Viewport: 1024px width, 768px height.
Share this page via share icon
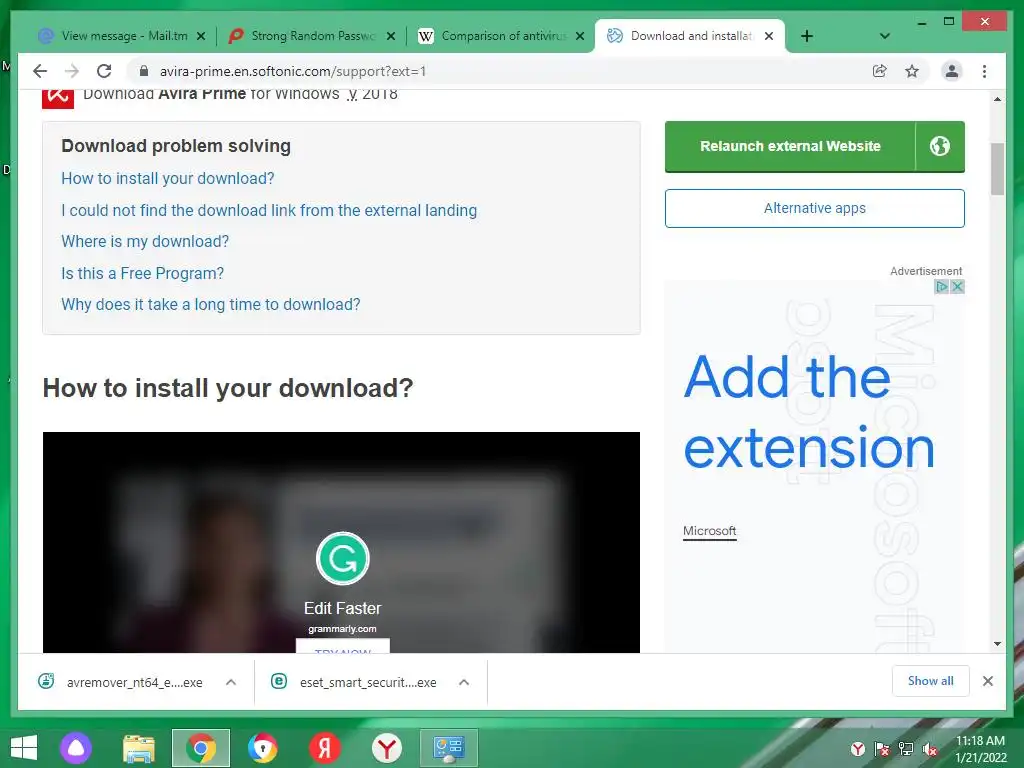880,71
